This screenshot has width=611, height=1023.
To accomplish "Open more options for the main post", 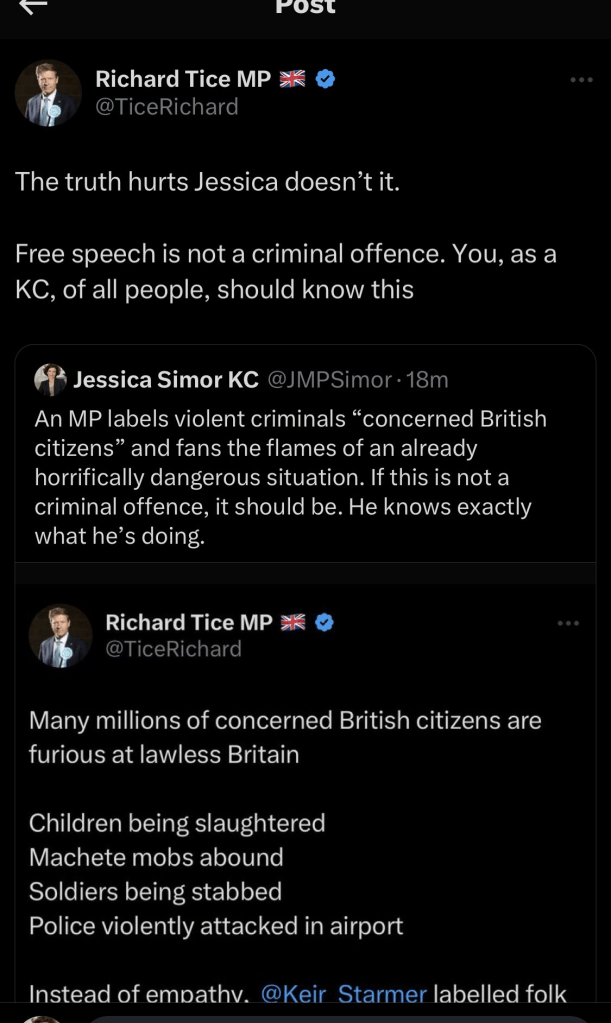I will point(581,80).
